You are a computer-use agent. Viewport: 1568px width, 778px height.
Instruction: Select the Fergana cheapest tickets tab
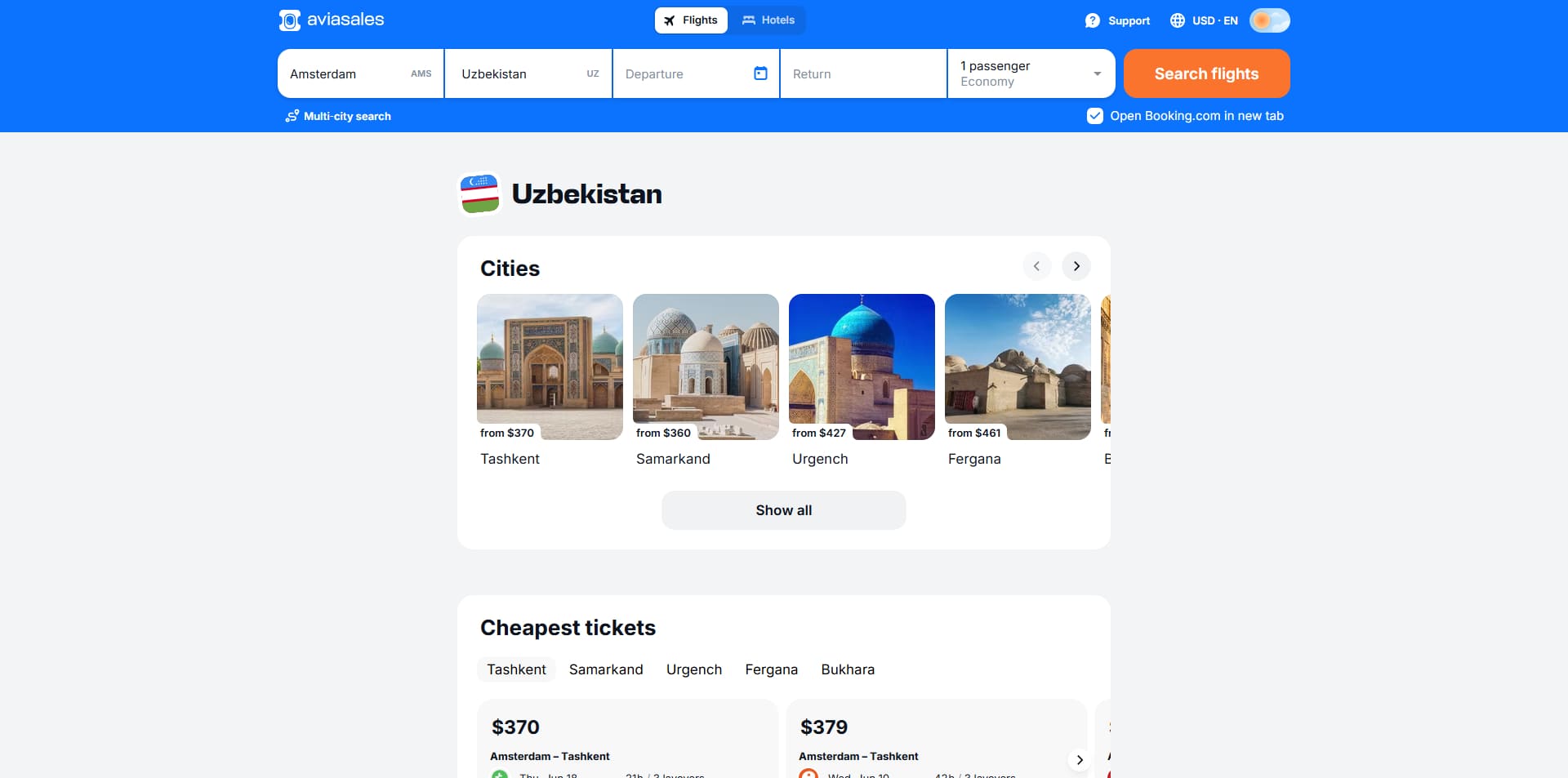[x=772, y=669]
